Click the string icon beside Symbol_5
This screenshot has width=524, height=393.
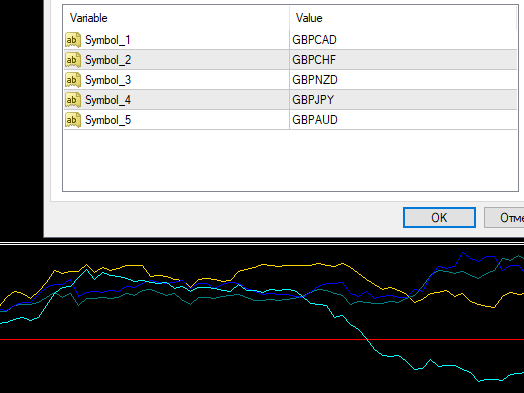[73, 120]
